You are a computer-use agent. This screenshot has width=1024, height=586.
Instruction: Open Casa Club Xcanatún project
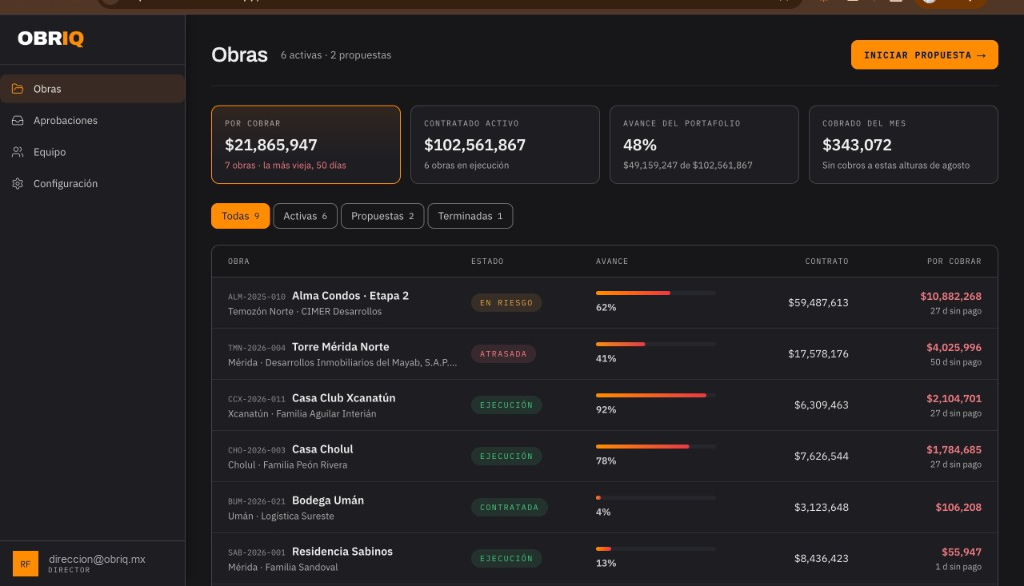pyautogui.click(x=344, y=398)
